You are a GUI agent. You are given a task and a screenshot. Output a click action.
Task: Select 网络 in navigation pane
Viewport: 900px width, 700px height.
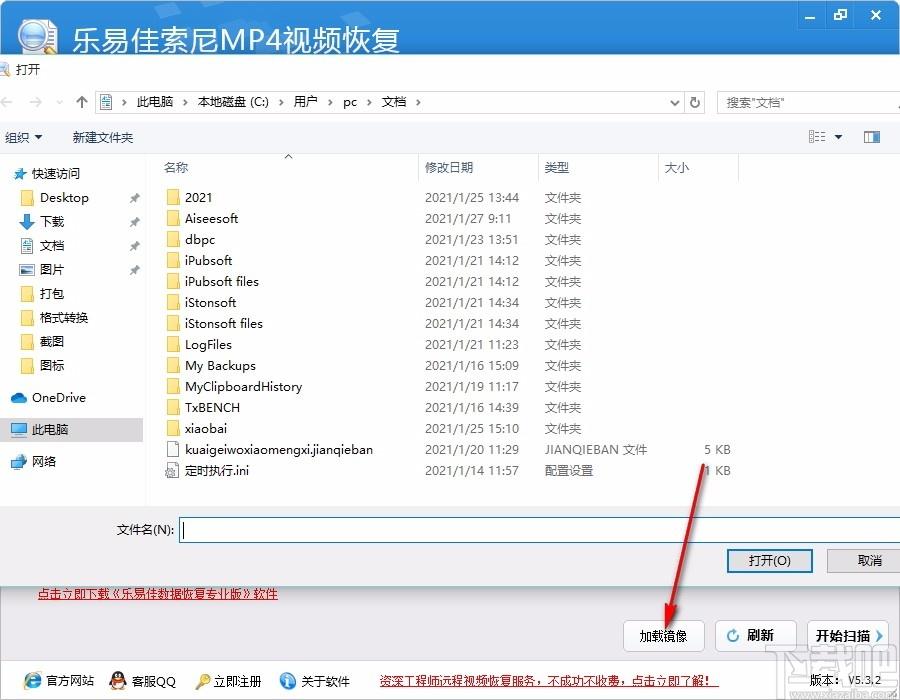pos(34,461)
